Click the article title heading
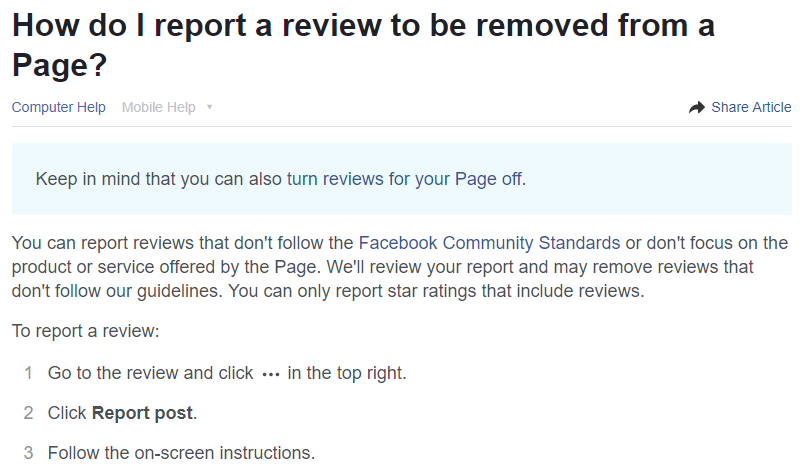Viewport: 812px width, 469px height. (x=363, y=45)
